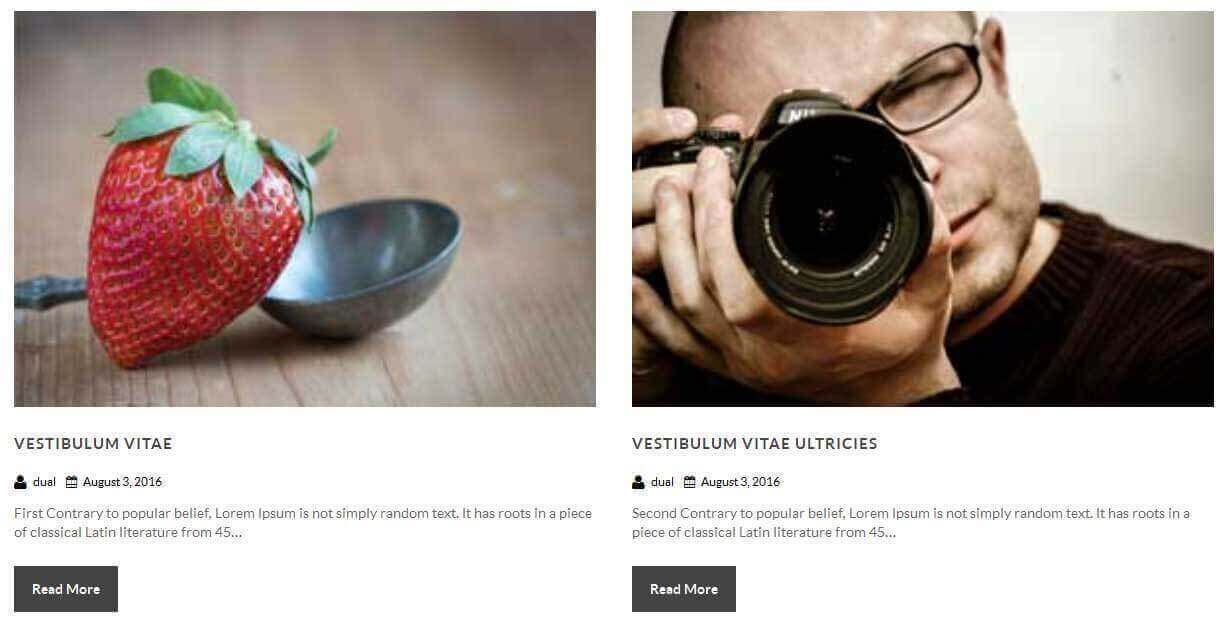1227x626 pixels.
Task: Open the Vestibulum Vitae post title
Action: 93,443
